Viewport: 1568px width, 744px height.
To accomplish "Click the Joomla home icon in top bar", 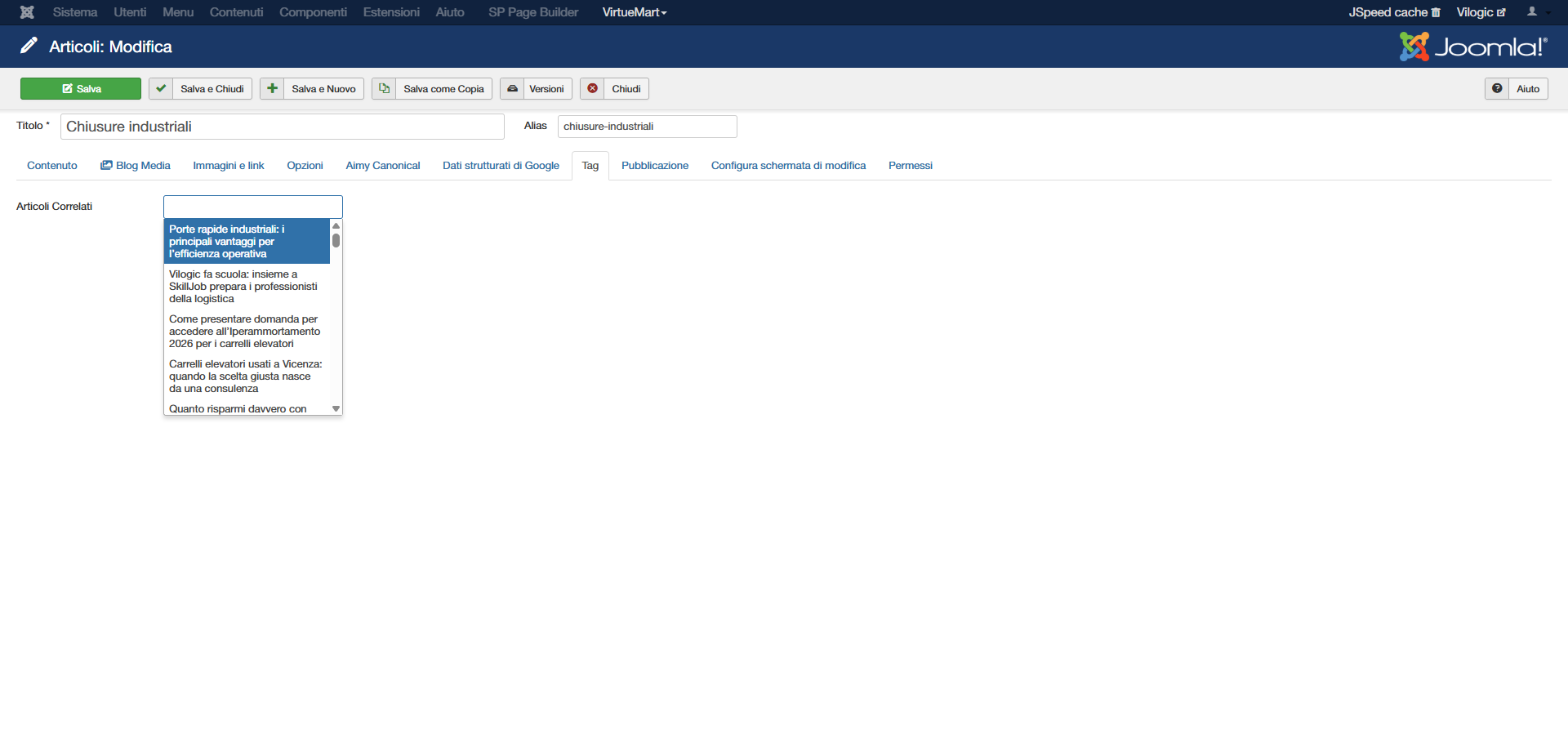I will tap(27, 12).
